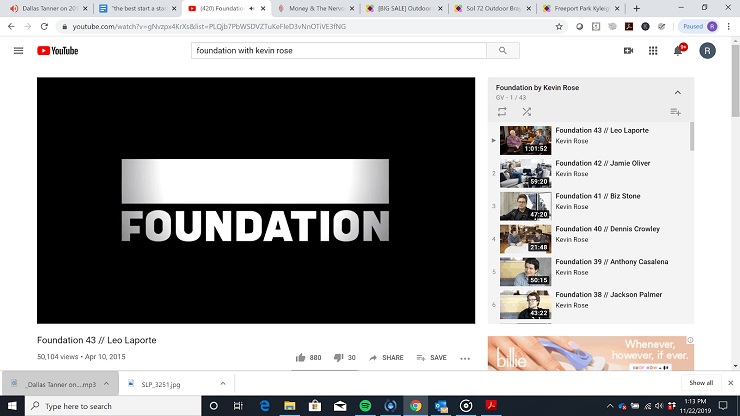Show hidden system tray icons
Viewport: 740px width, 416px height.
click(610, 406)
